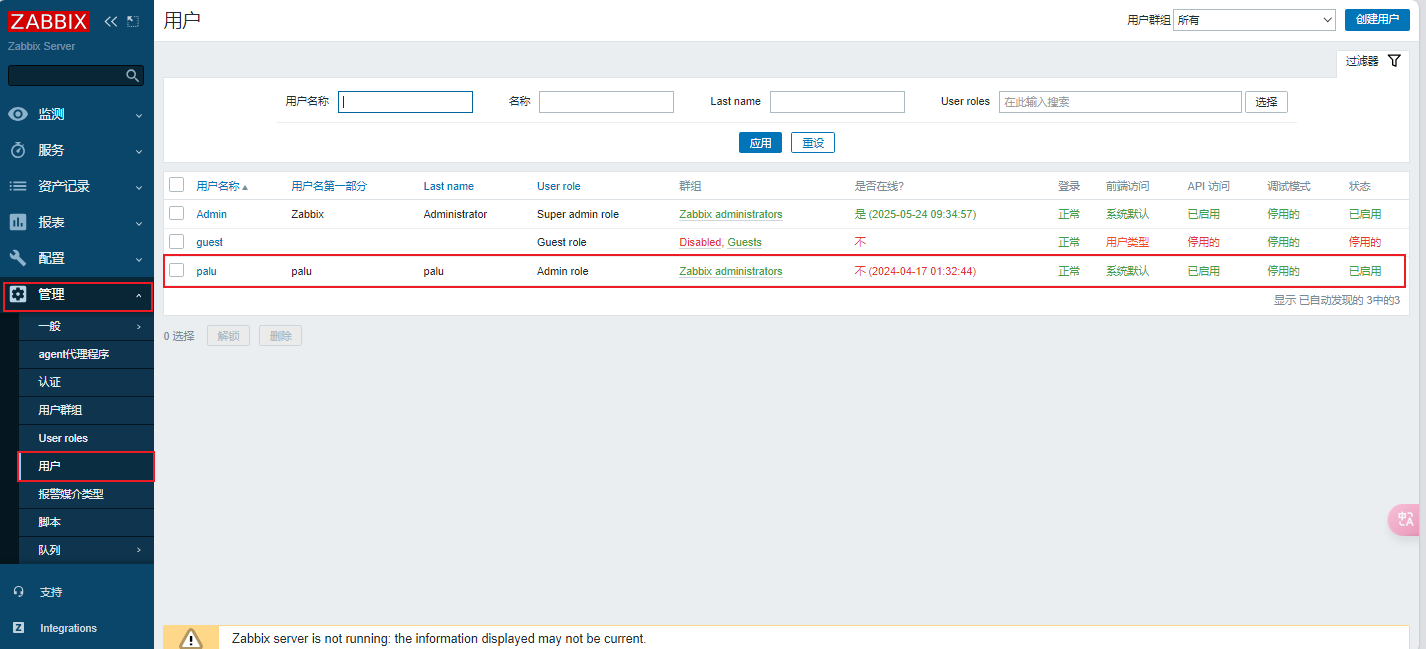Image resolution: width=1426 pixels, height=649 pixels.
Task: Focus the sidebar search field
Action: [x=66, y=75]
